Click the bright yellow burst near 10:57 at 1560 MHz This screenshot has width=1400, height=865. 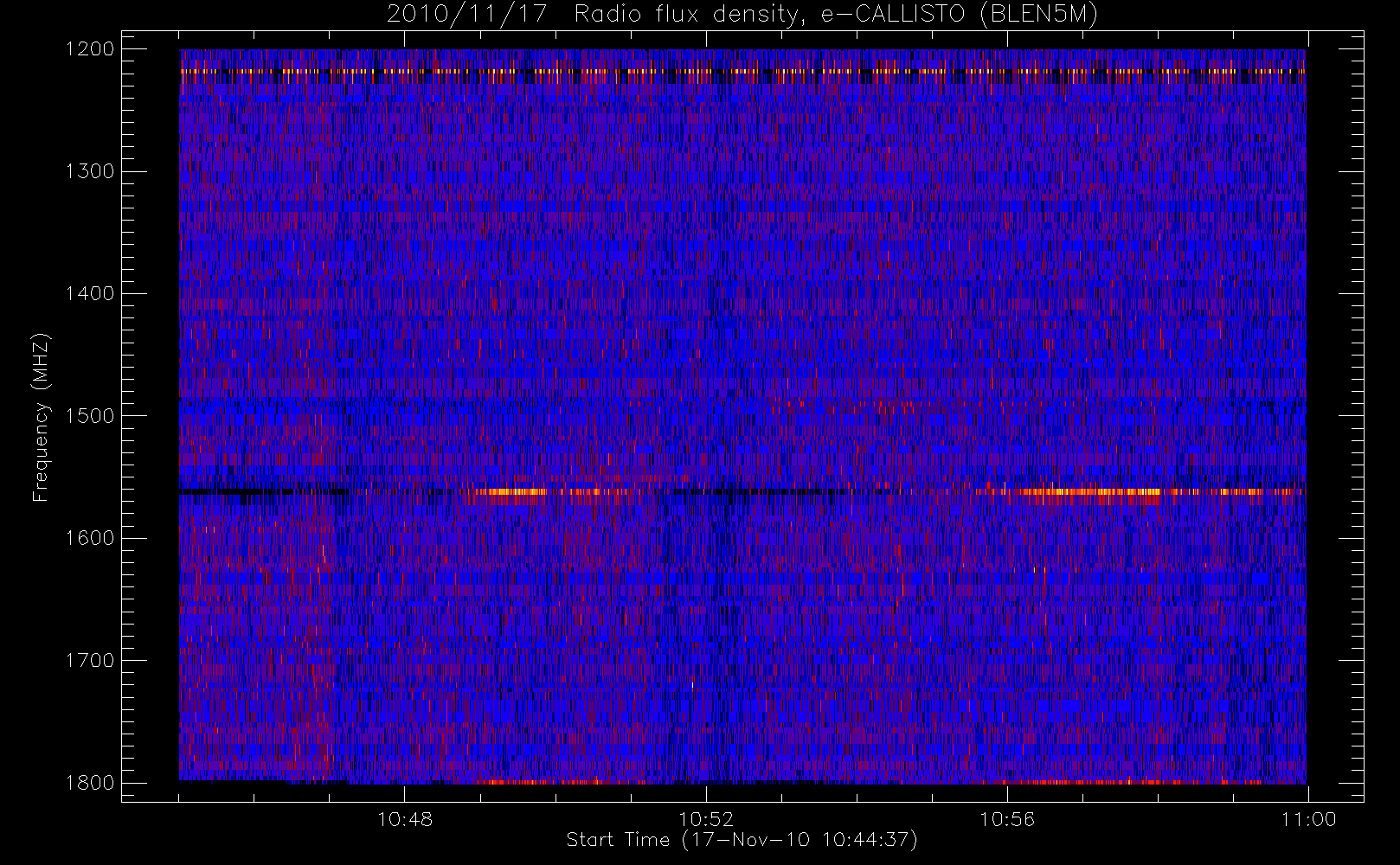click(x=1092, y=493)
